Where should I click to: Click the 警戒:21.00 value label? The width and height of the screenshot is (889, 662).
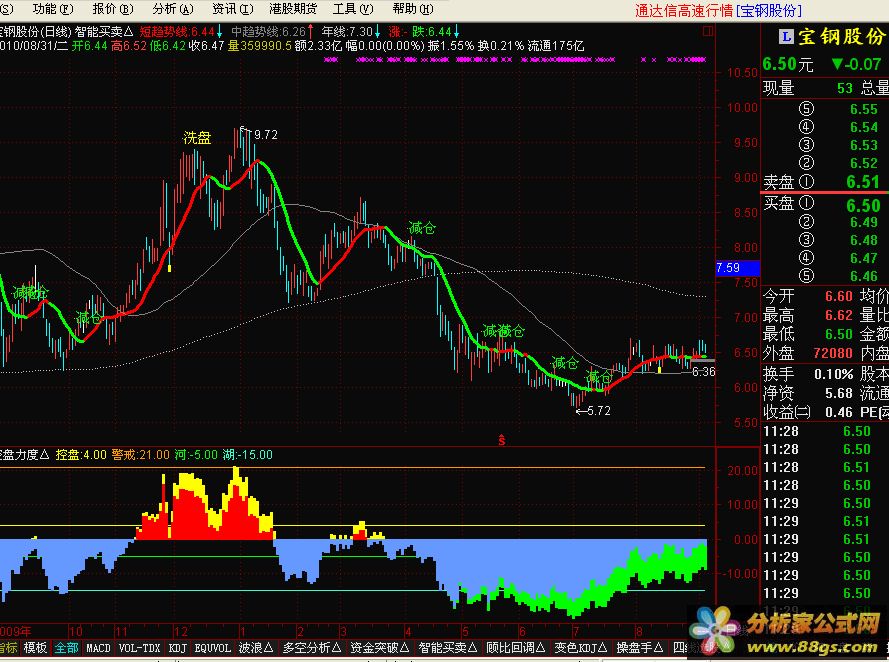pyautogui.click(x=141, y=455)
